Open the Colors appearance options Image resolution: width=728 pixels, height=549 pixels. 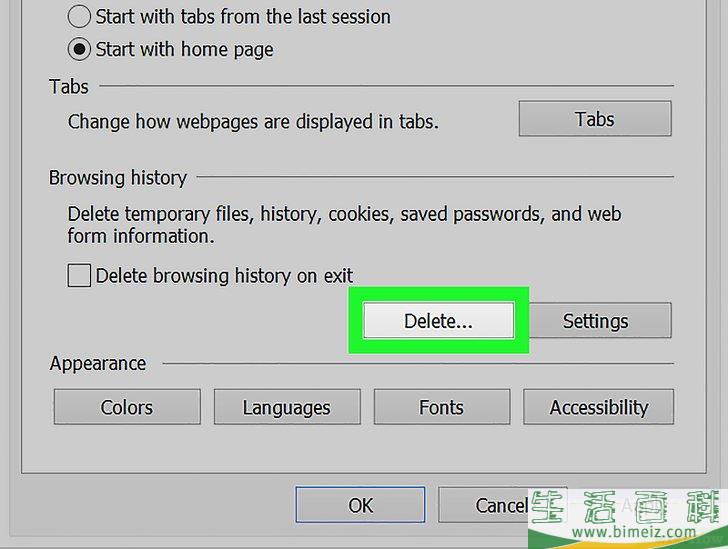click(127, 407)
